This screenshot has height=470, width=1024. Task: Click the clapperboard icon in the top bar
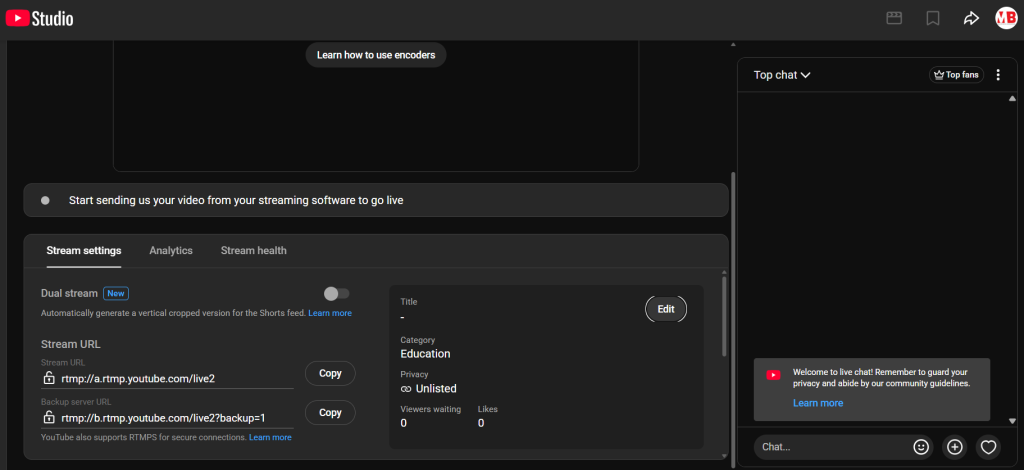tap(894, 18)
